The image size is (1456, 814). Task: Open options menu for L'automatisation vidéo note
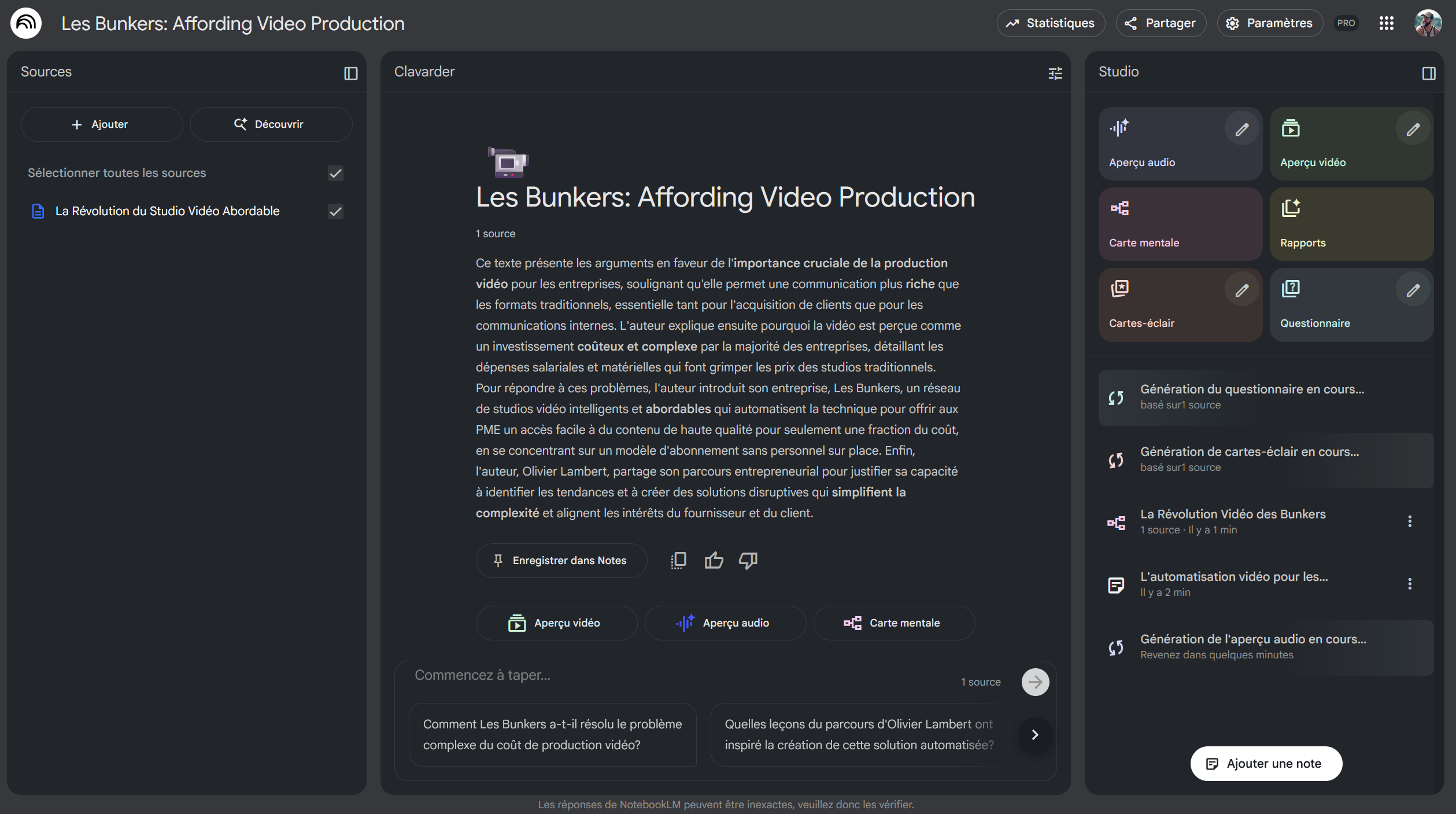pyautogui.click(x=1410, y=584)
